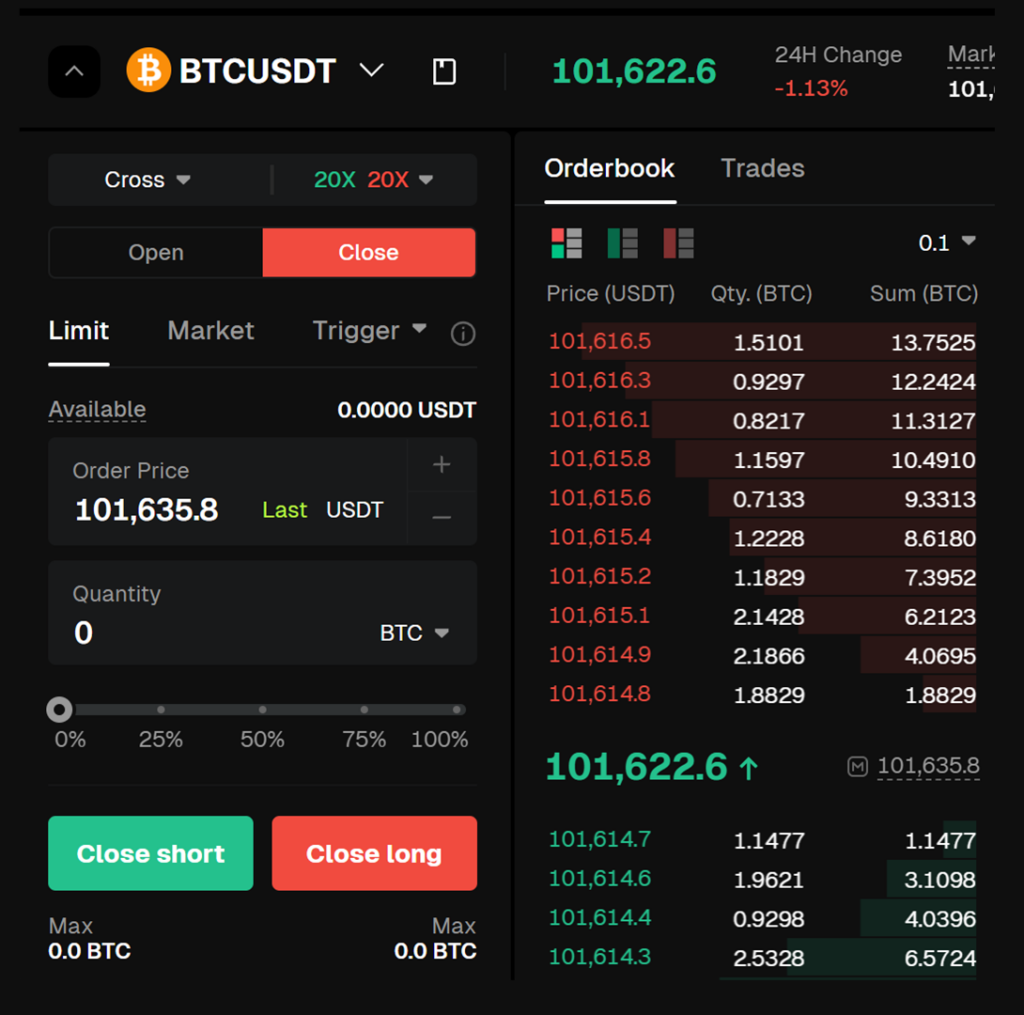Decrease Order Price using the minus icon
The width and height of the screenshot is (1024, 1015).
click(x=441, y=516)
